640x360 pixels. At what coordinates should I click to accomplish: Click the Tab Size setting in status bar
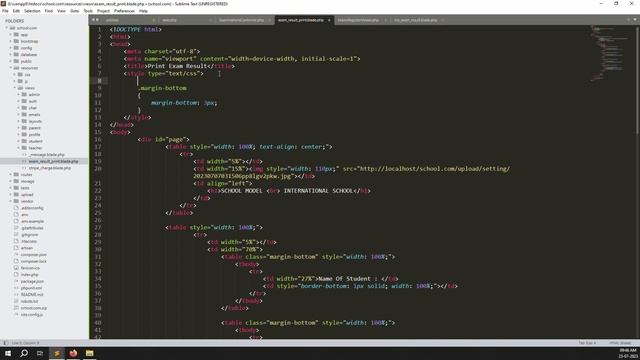(x=587, y=343)
